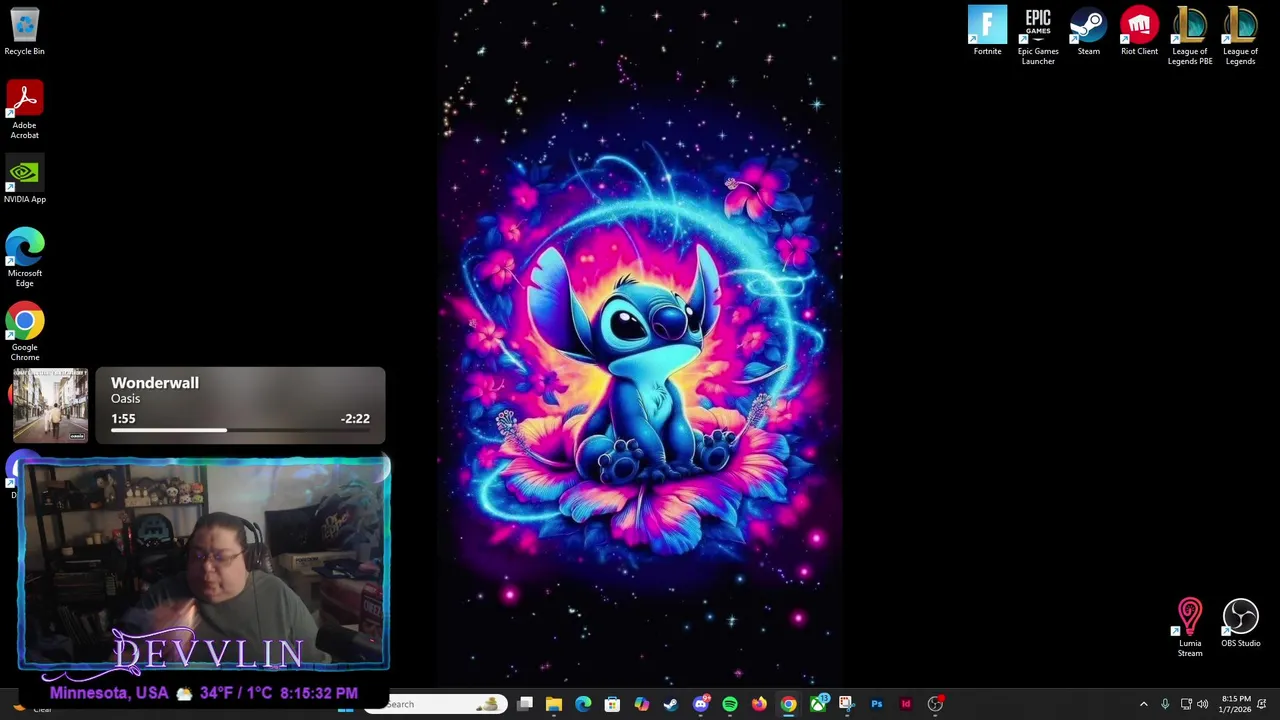Image resolution: width=1280 pixels, height=720 pixels.
Task: Click the "34°F / 1°C" temperature text
Action: click(x=236, y=693)
